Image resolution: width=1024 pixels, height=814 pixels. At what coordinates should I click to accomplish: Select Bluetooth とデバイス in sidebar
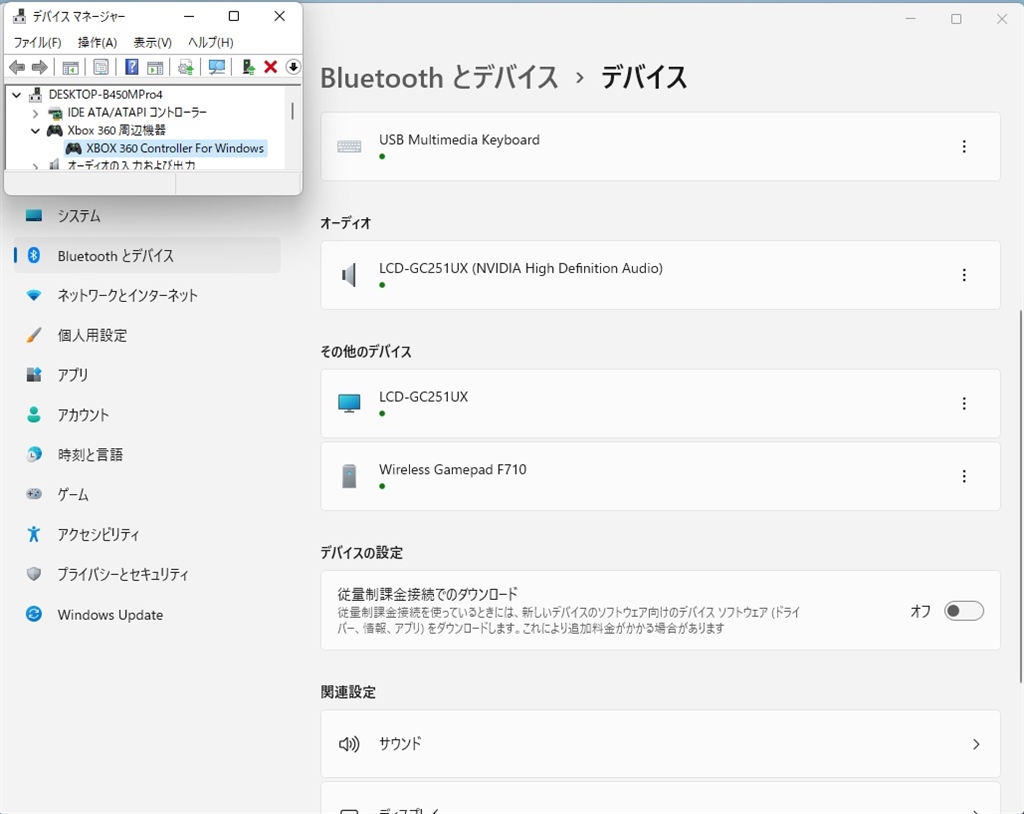[x=148, y=255]
